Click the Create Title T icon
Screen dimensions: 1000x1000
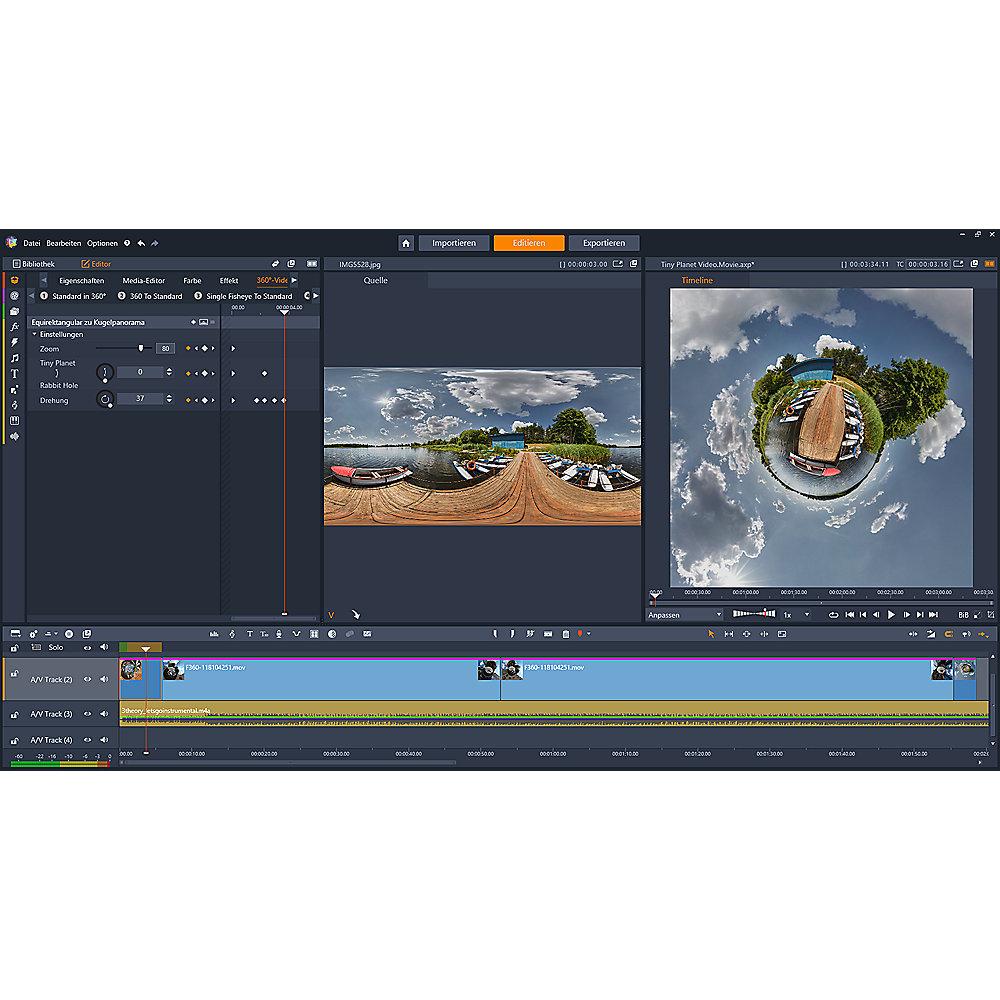(249, 634)
